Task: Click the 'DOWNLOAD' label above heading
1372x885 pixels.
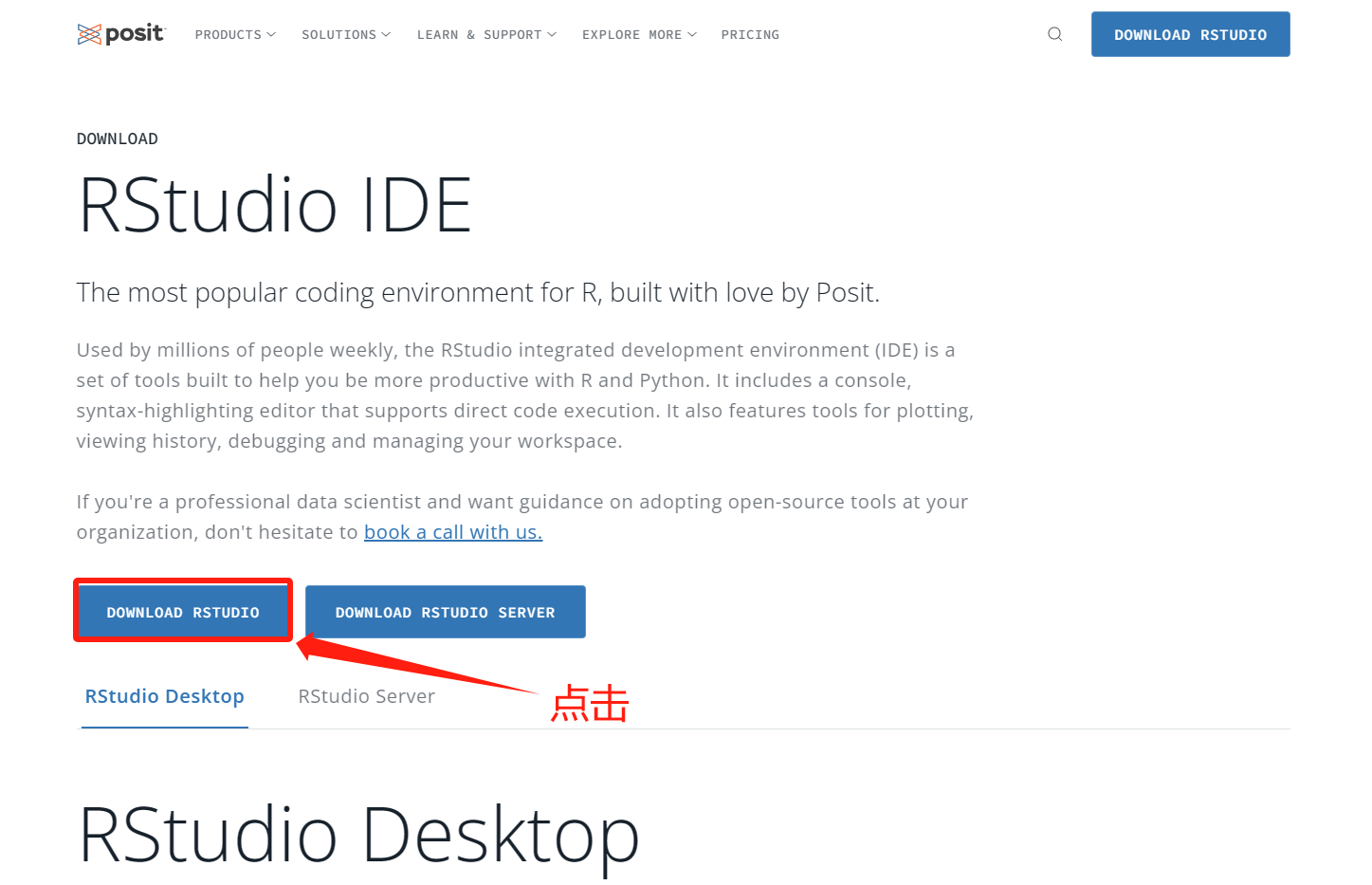Action: pyautogui.click(x=118, y=138)
